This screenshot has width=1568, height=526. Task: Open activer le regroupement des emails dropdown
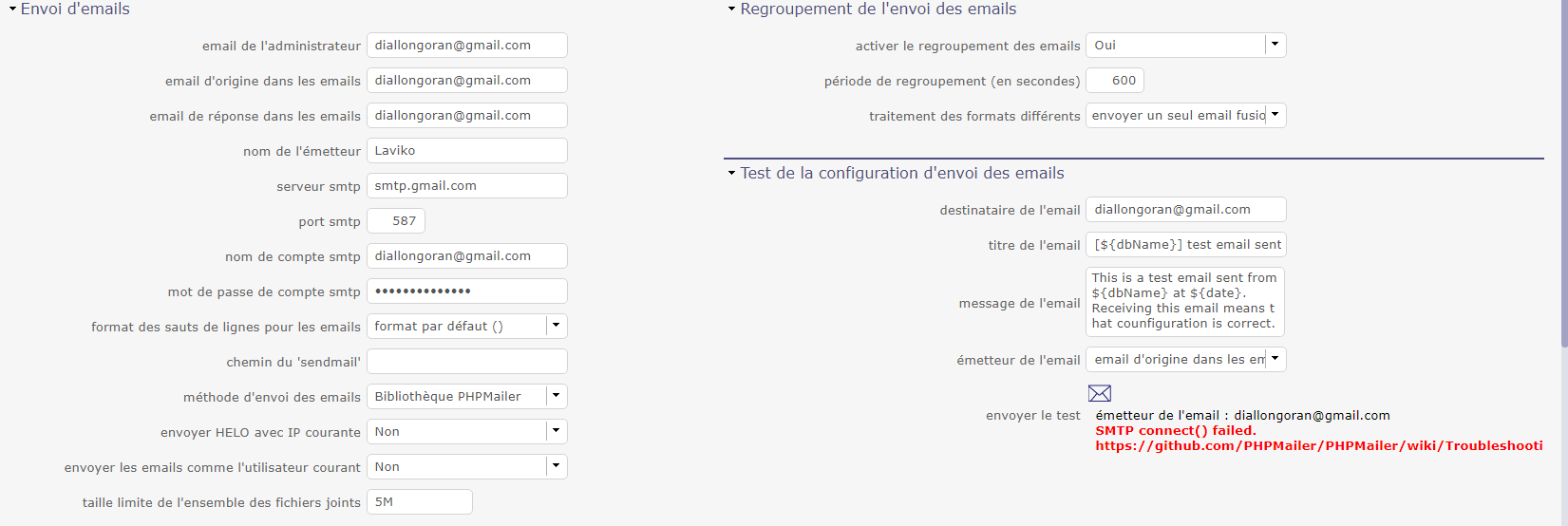1275,45
